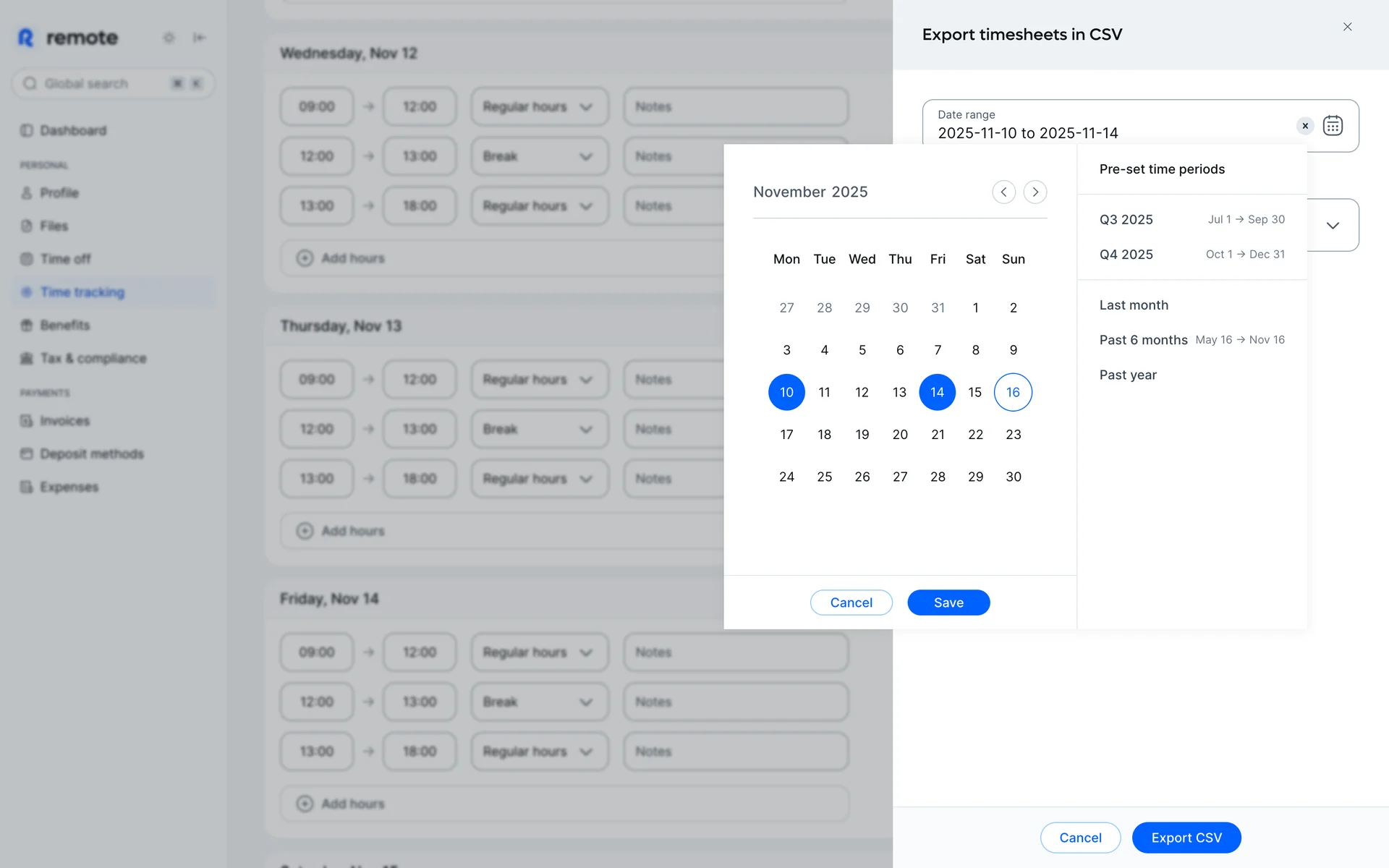The height and width of the screenshot is (868, 1389).
Task: Select November 21 in calendar
Action: point(938,435)
